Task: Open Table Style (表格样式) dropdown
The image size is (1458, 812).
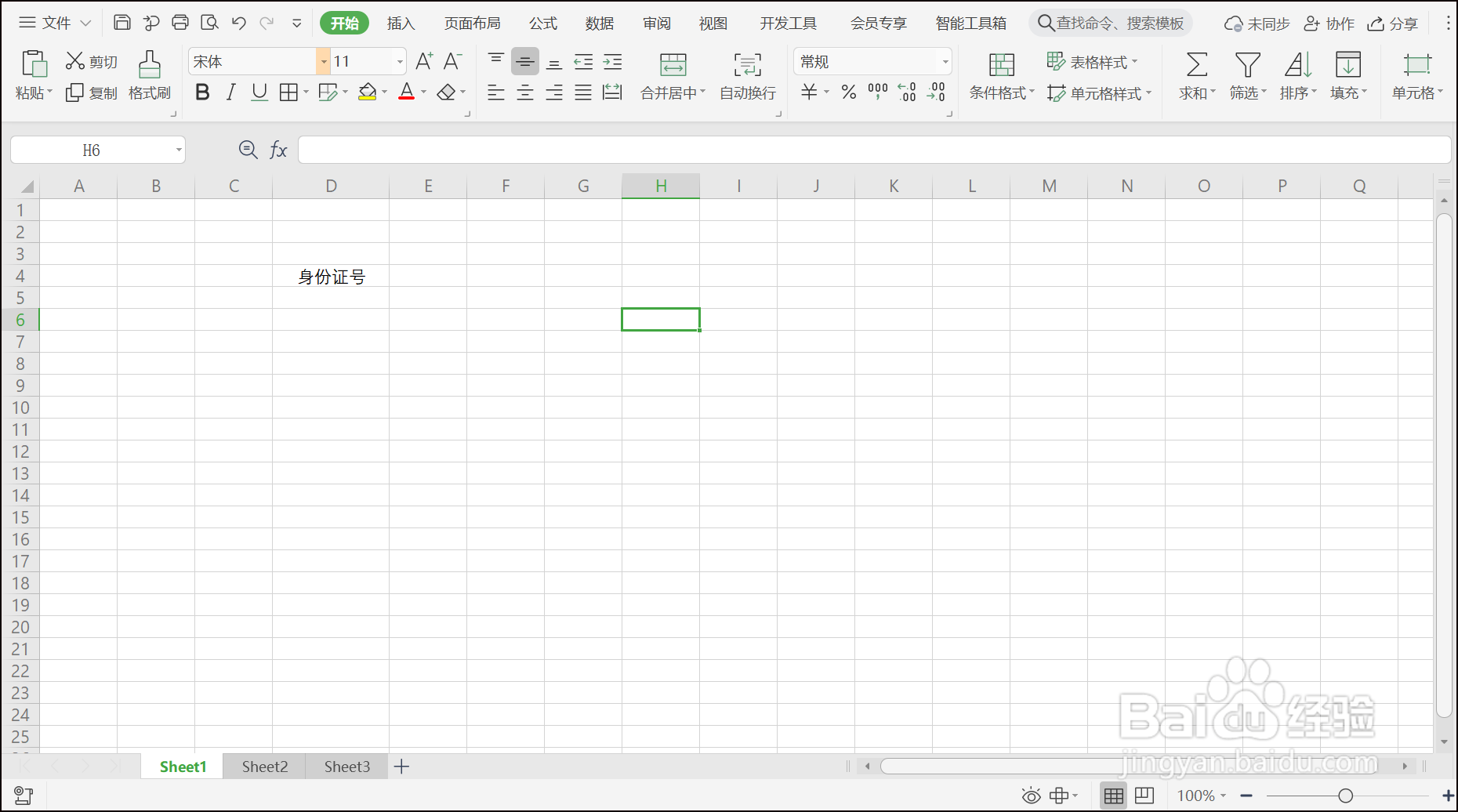Action: coord(1093,61)
